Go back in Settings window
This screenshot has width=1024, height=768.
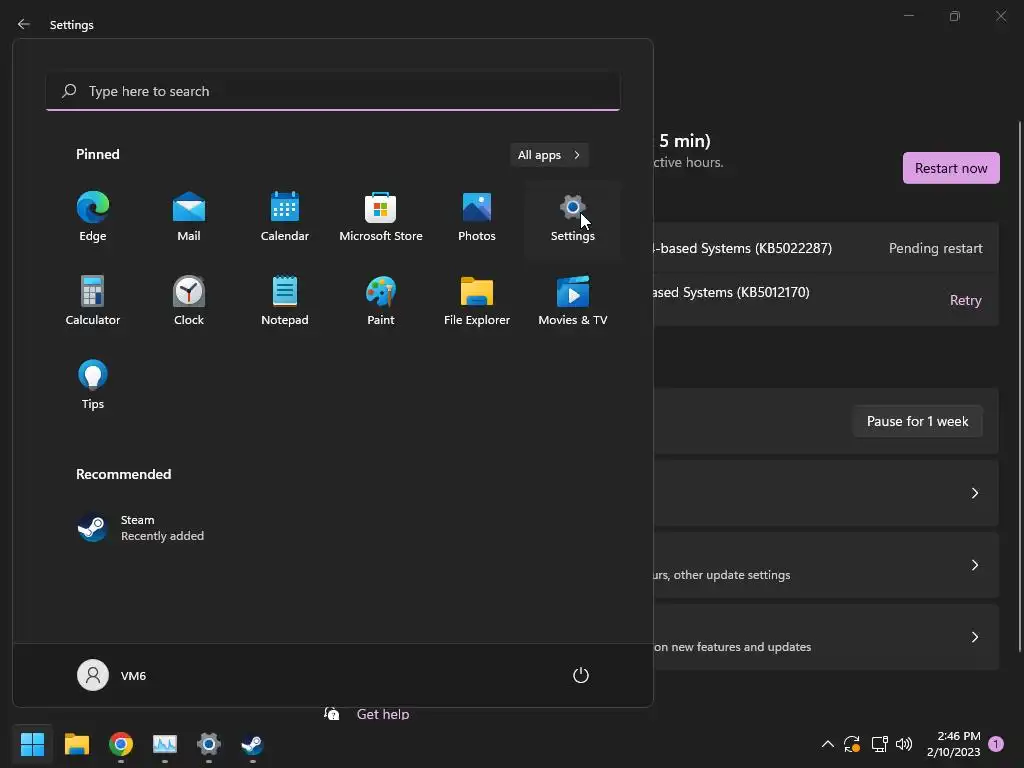[24, 24]
